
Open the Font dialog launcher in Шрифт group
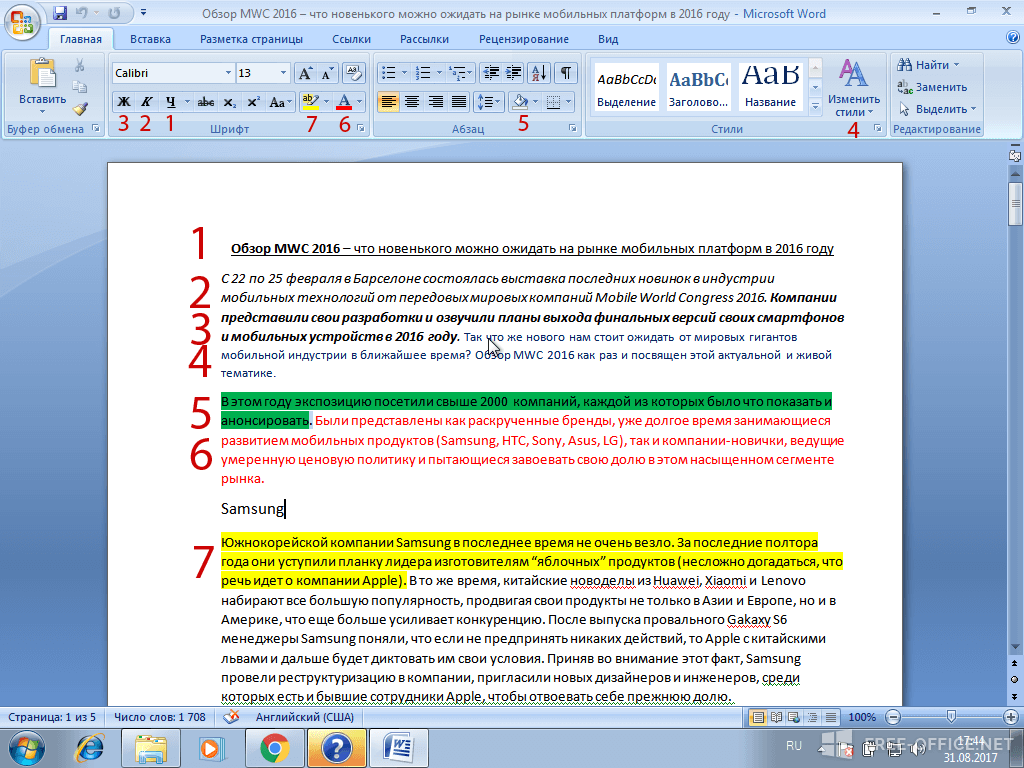[x=361, y=129]
